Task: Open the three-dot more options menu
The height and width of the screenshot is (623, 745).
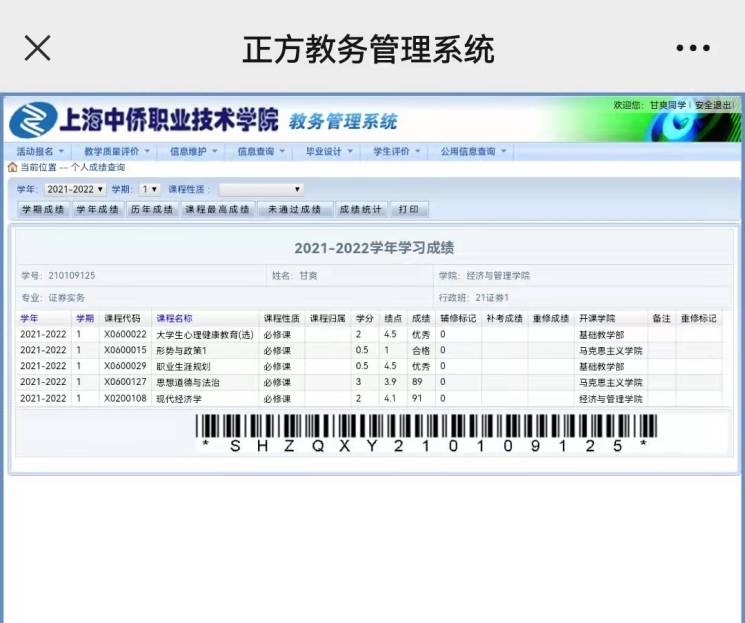Action: (692, 48)
